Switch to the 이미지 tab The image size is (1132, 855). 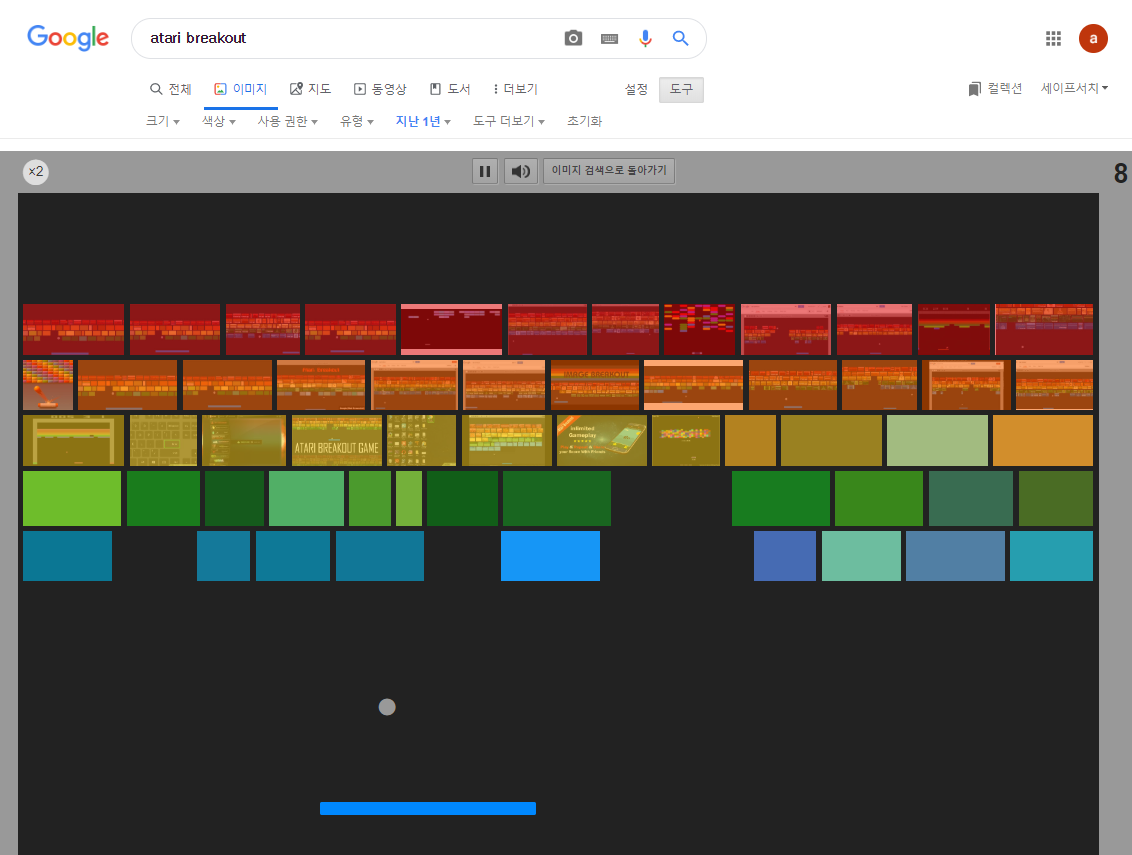(x=240, y=89)
